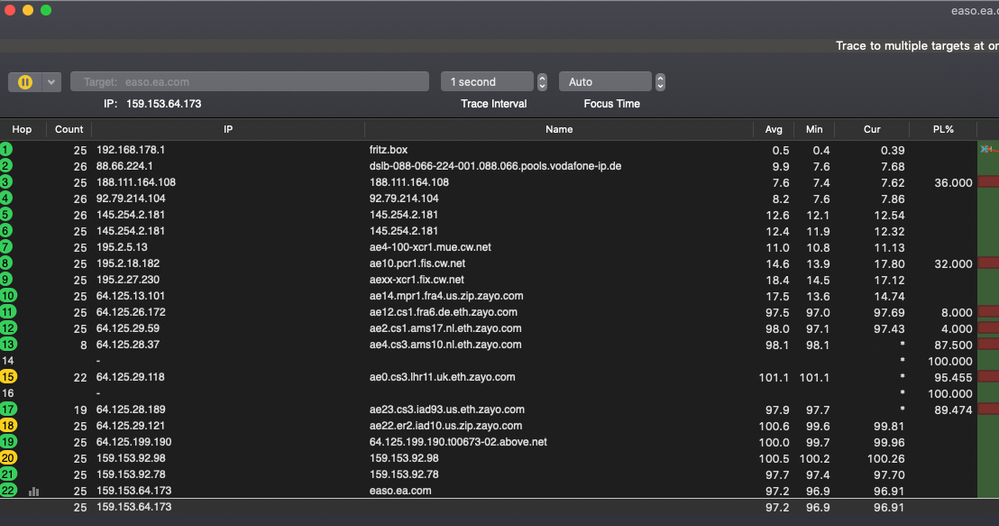Click hop 16 unresponsive row number
The width and height of the screenshot is (999, 526).
8,393
